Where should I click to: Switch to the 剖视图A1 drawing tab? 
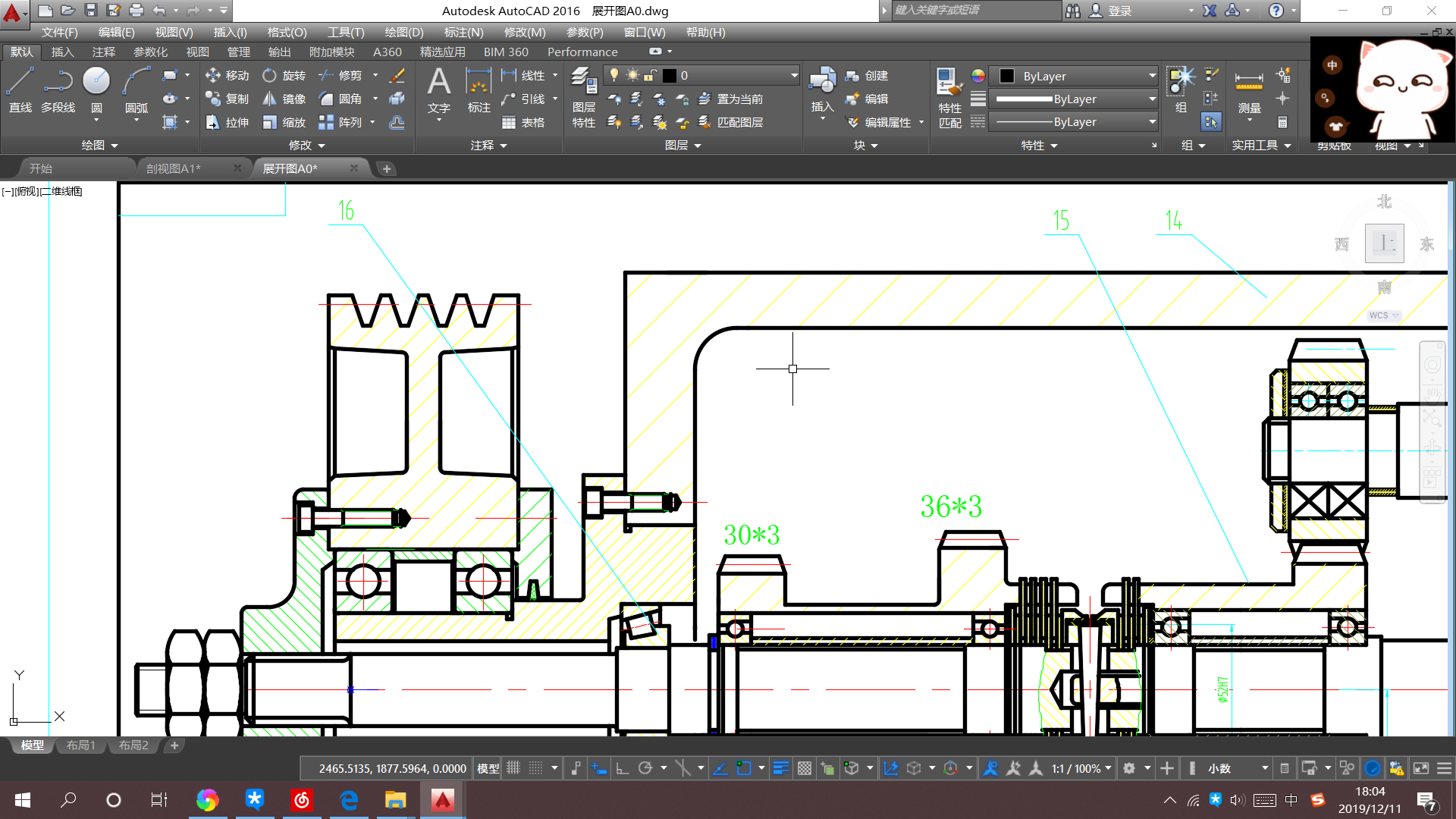pyautogui.click(x=174, y=168)
